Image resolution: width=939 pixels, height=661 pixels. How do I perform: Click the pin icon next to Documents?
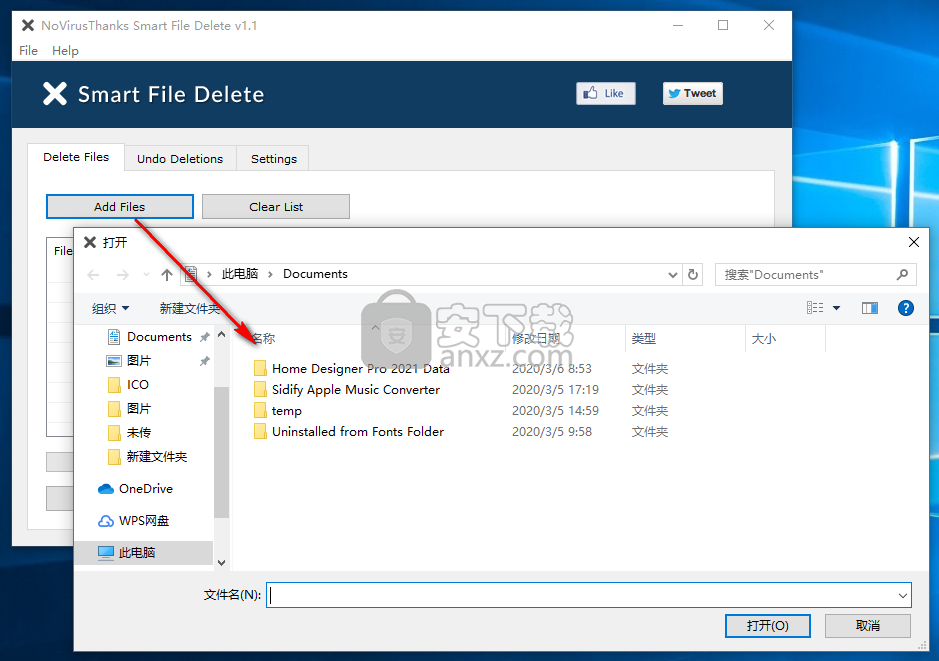[205, 337]
